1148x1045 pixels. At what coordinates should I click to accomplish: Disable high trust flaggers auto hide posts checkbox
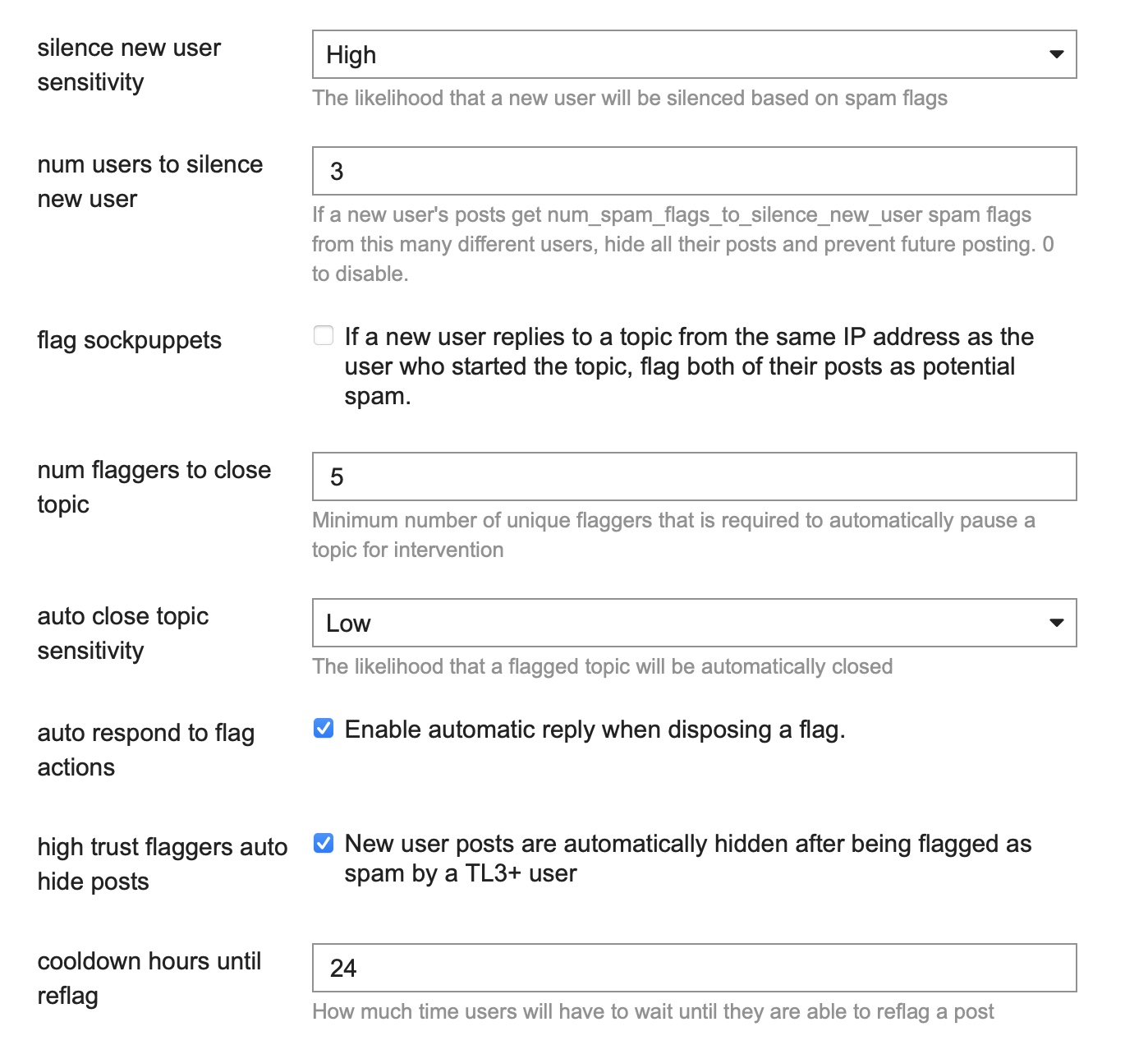tap(324, 843)
